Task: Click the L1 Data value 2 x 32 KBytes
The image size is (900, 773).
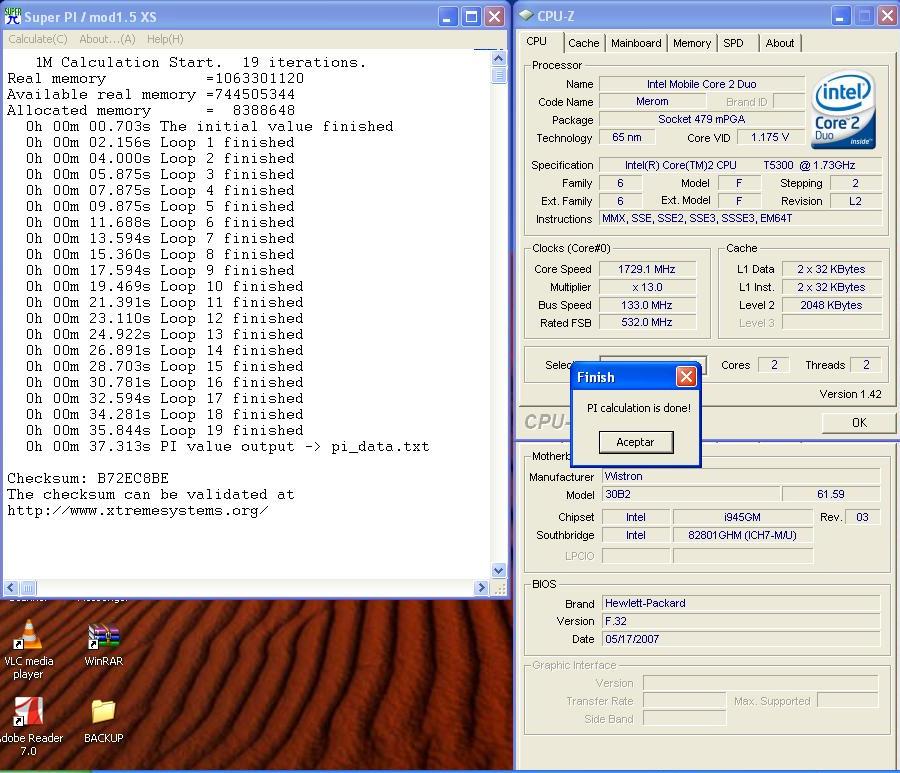Action: (x=831, y=269)
